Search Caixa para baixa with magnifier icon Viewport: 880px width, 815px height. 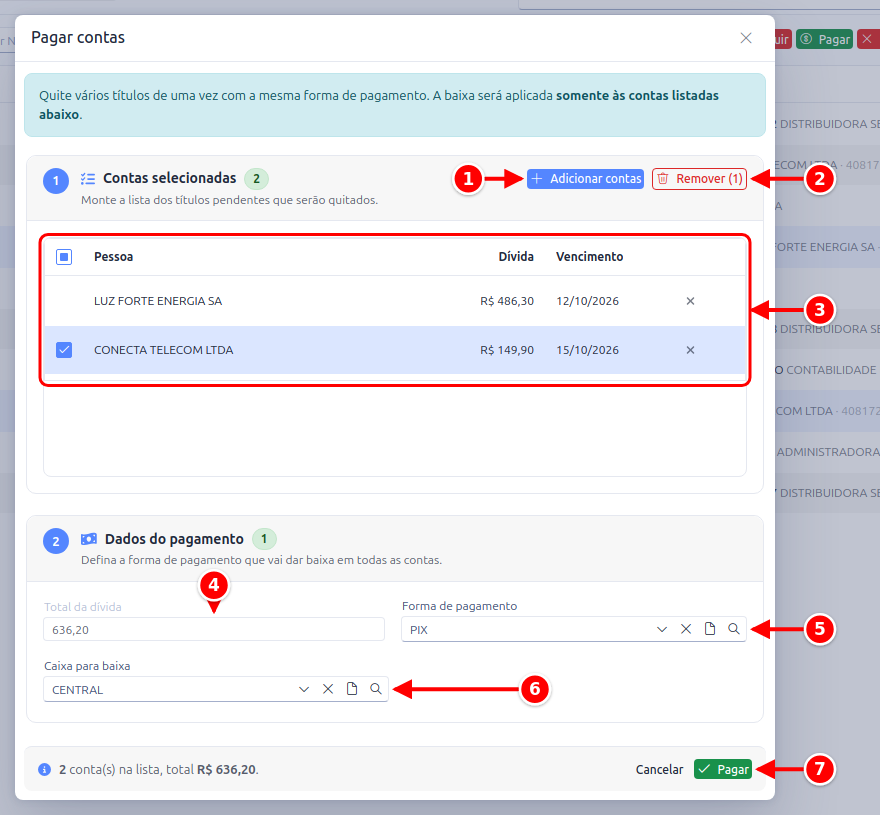pyautogui.click(x=375, y=689)
